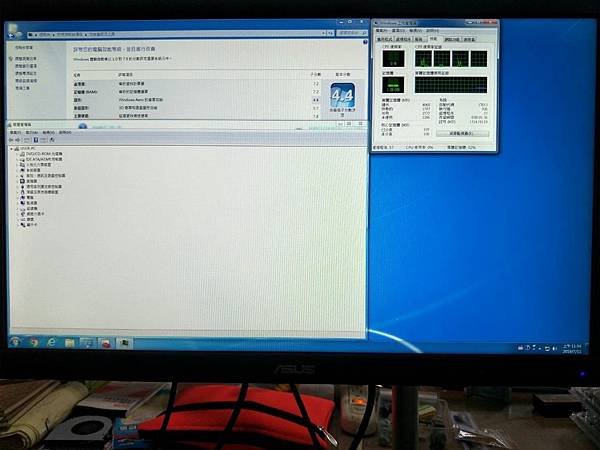Open 控制台首頁 link in sidebar
Image resolution: width=600 pixels, height=450 pixels.
24,48
